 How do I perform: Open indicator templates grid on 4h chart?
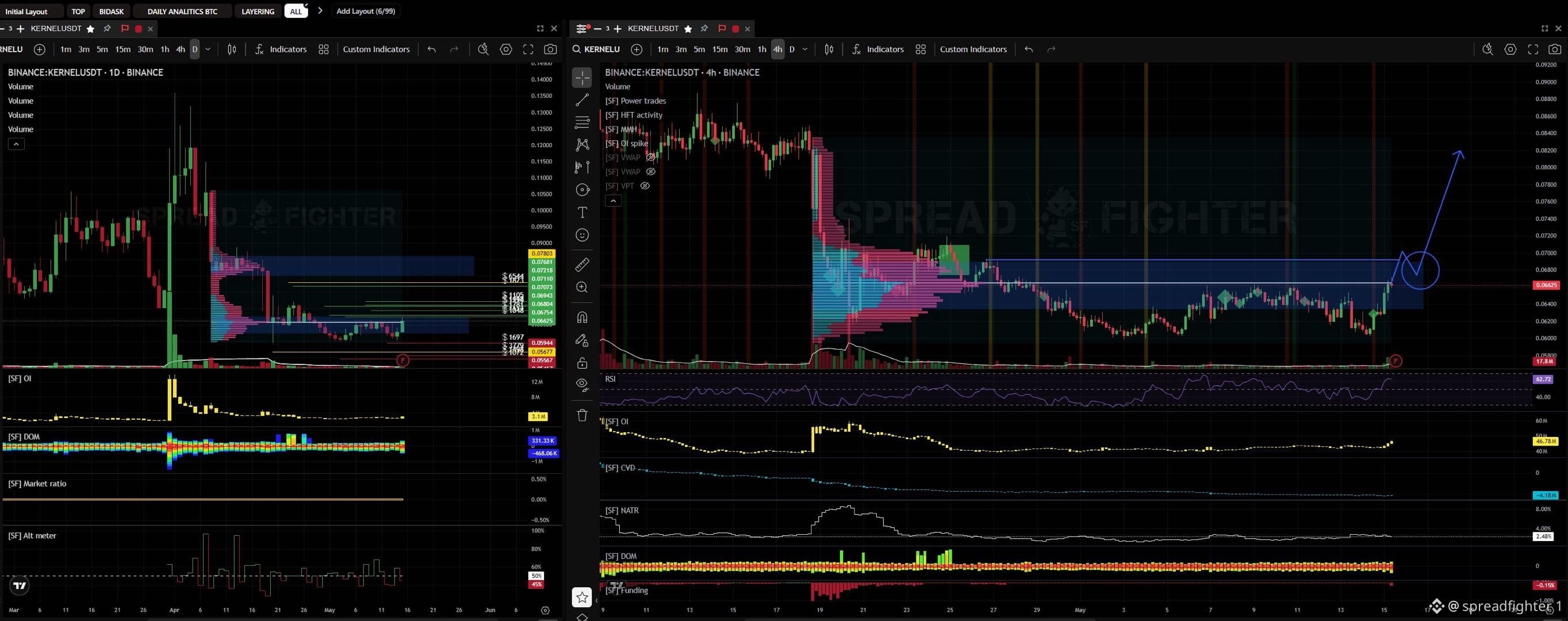921,49
